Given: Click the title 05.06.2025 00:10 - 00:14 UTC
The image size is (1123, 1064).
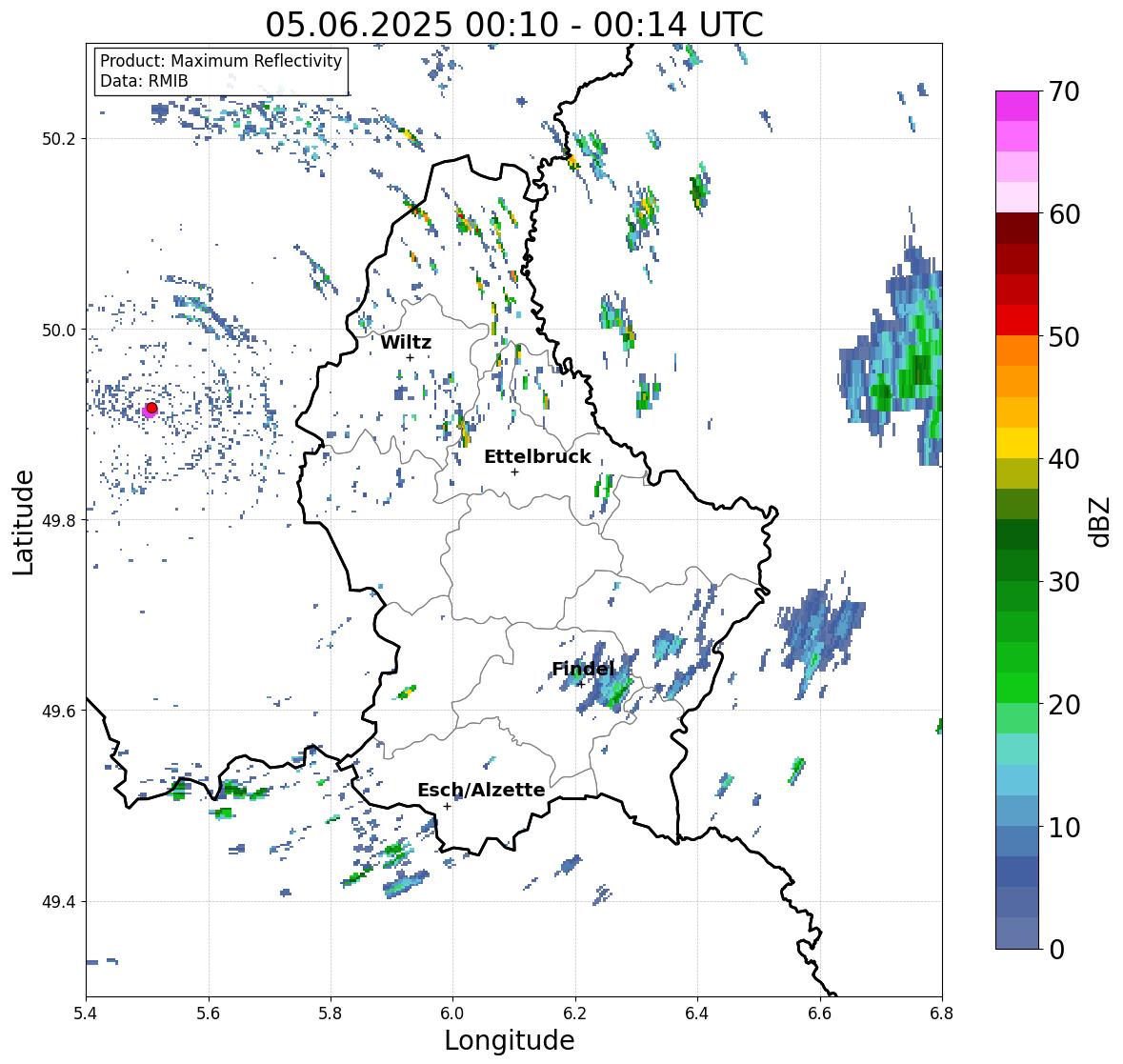Looking at the screenshot, I should [514, 25].
